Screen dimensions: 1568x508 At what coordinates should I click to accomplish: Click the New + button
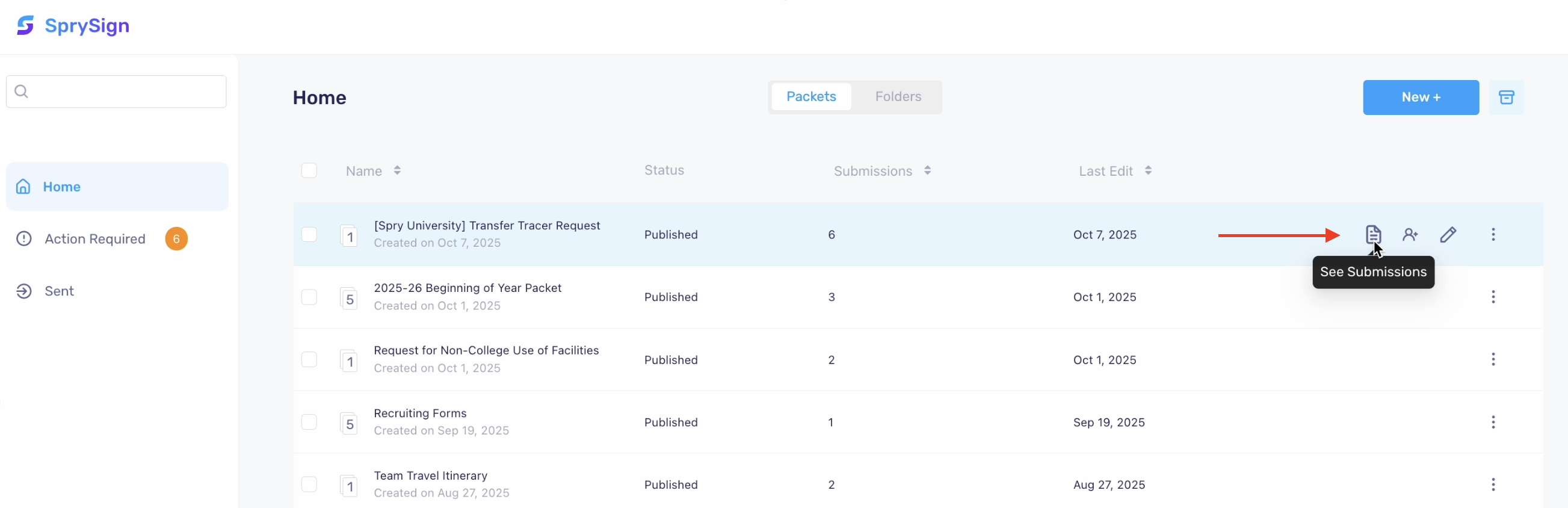1421,97
